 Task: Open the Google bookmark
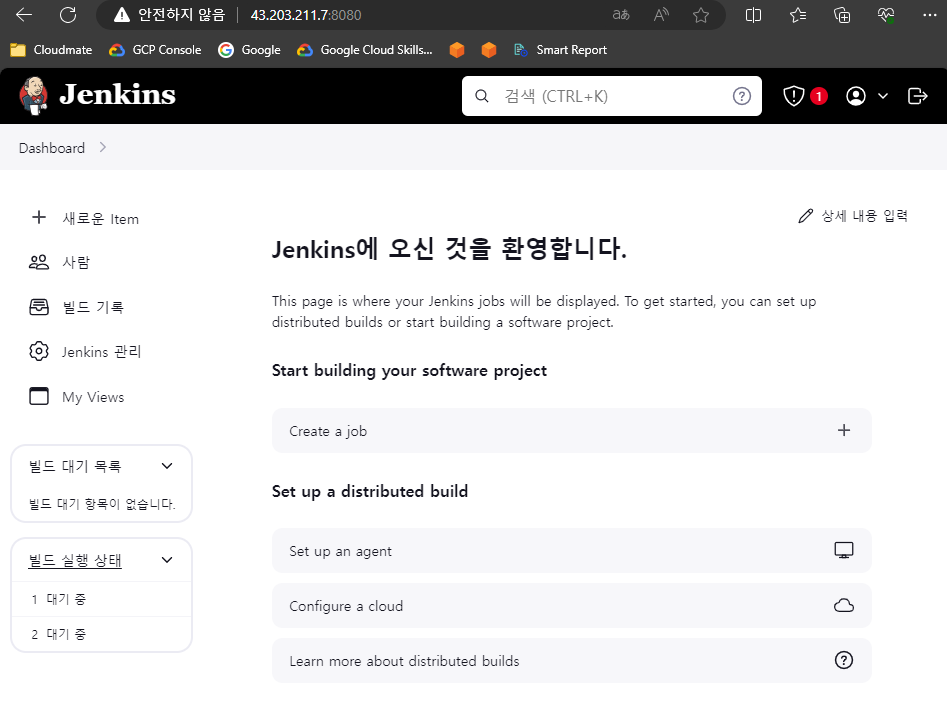[x=249, y=50]
